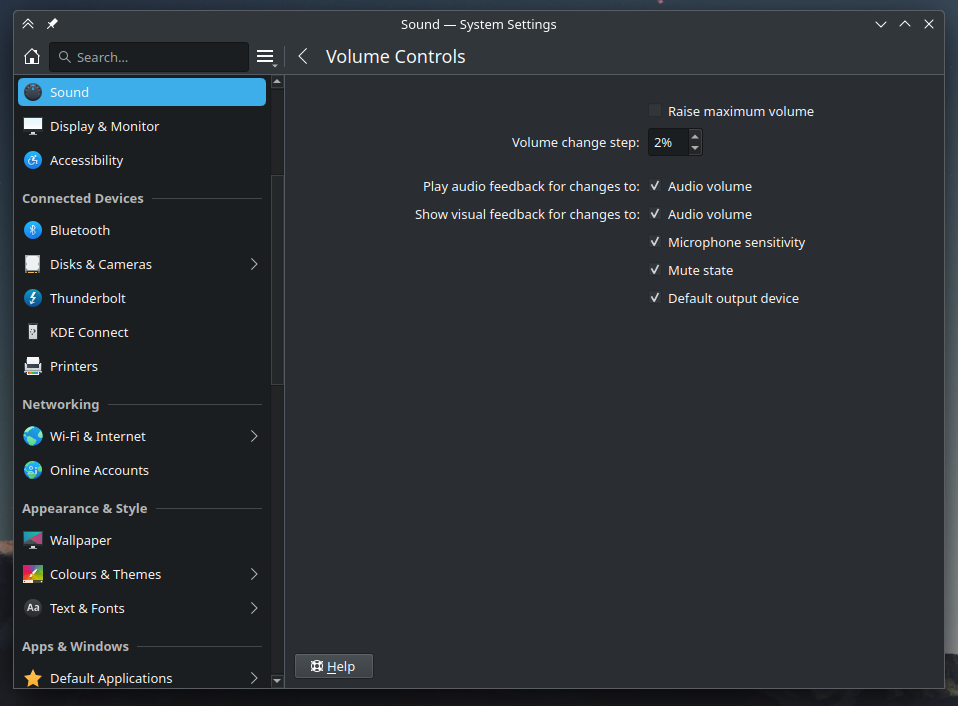Select Wallpaper in the sidebar

(x=80, y=540)
